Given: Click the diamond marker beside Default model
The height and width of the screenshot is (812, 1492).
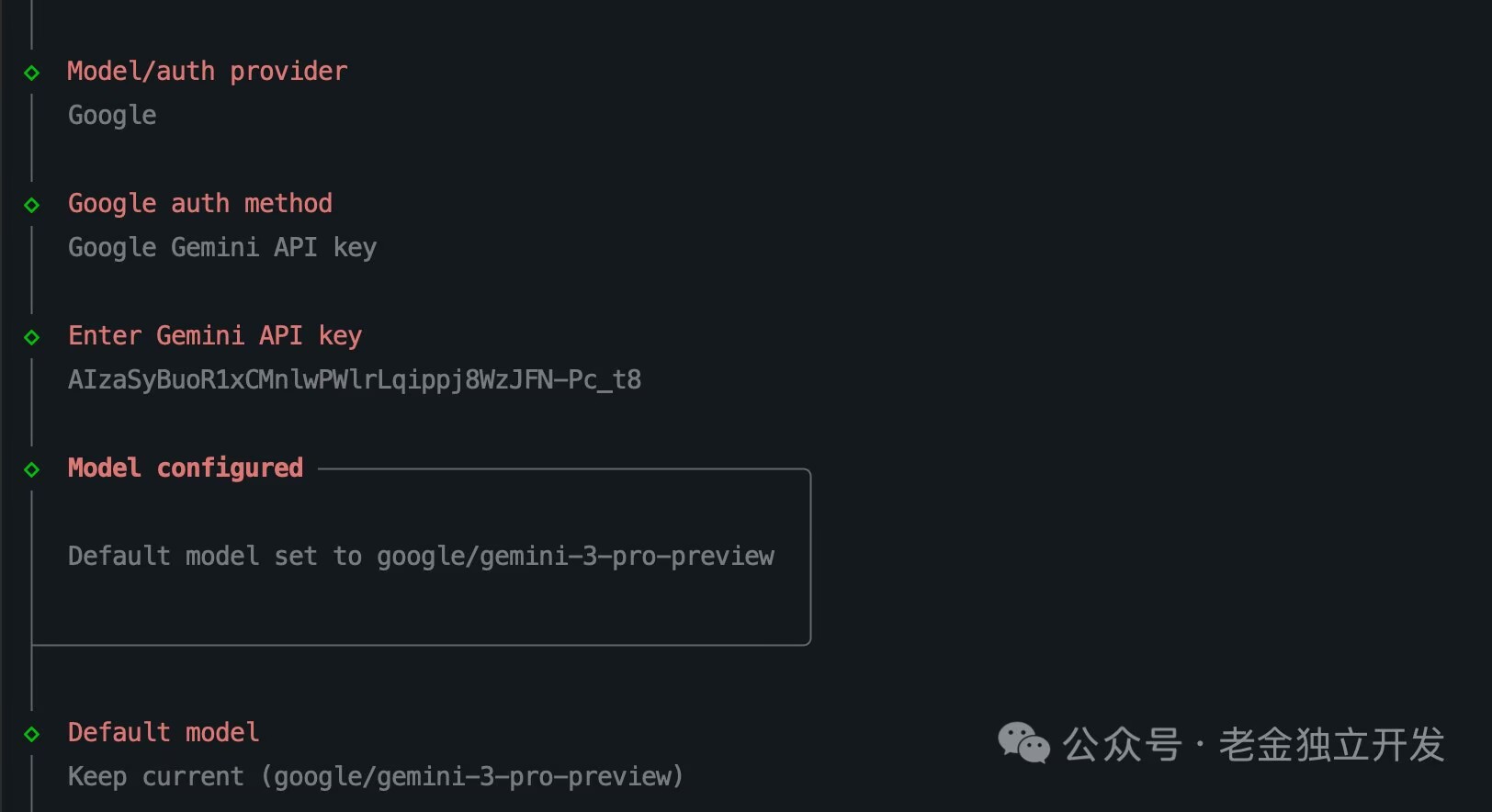Looking at the screenshot, I should coord(32,734).
